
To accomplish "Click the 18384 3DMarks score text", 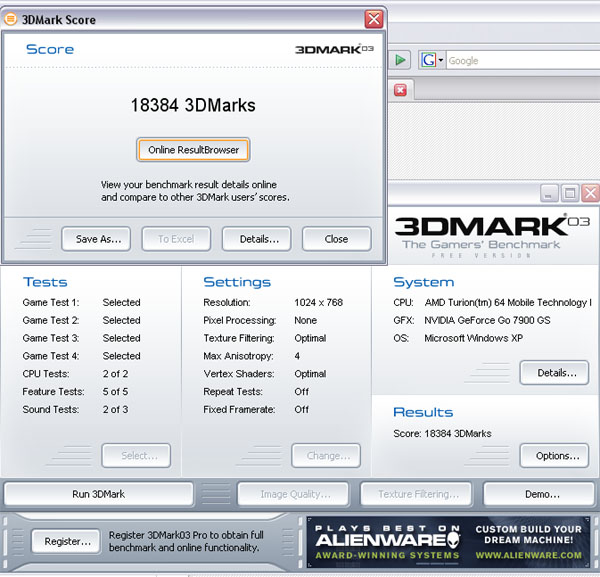I will (193, 105).
